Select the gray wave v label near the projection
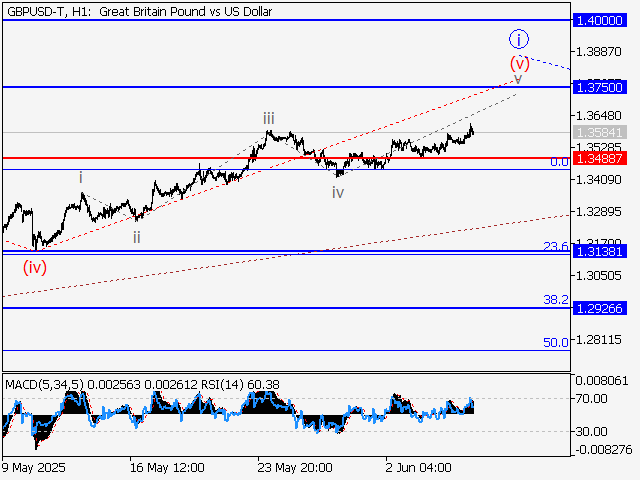Screen dimensions: 640x480 coord(518,78)
